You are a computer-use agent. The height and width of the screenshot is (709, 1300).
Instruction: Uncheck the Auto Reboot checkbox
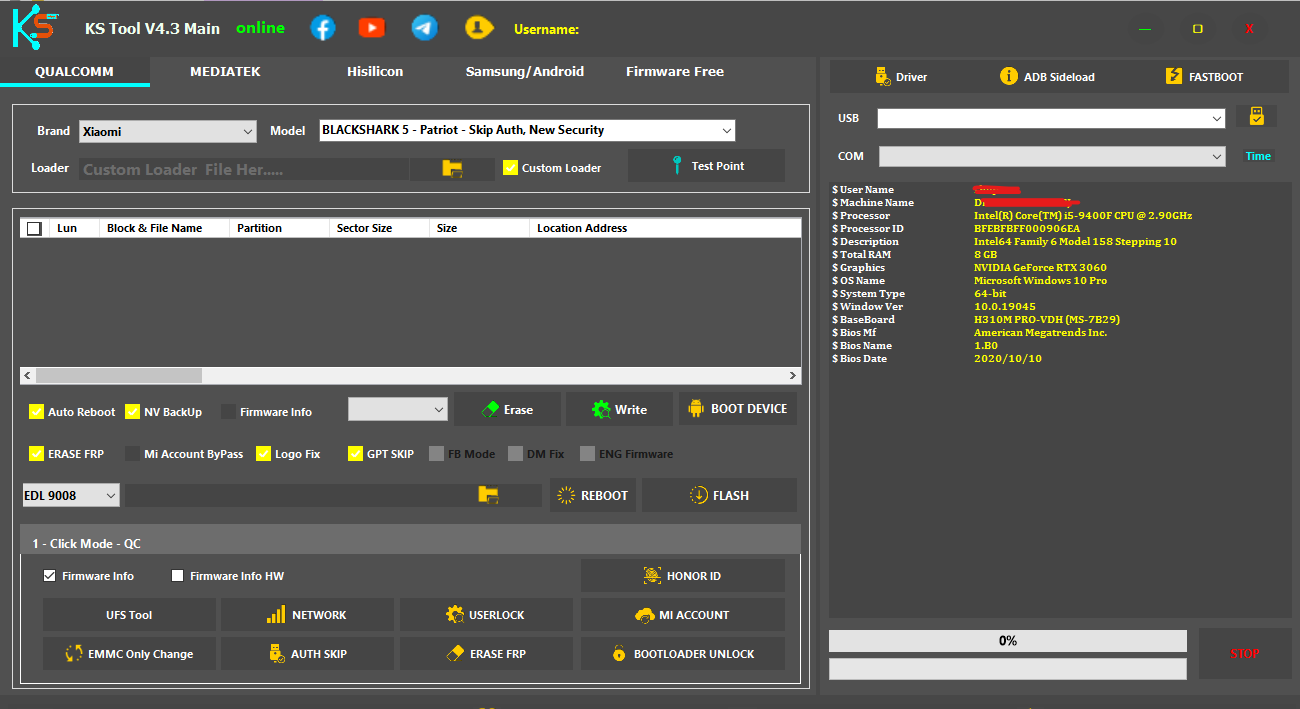tap(37, 412)
